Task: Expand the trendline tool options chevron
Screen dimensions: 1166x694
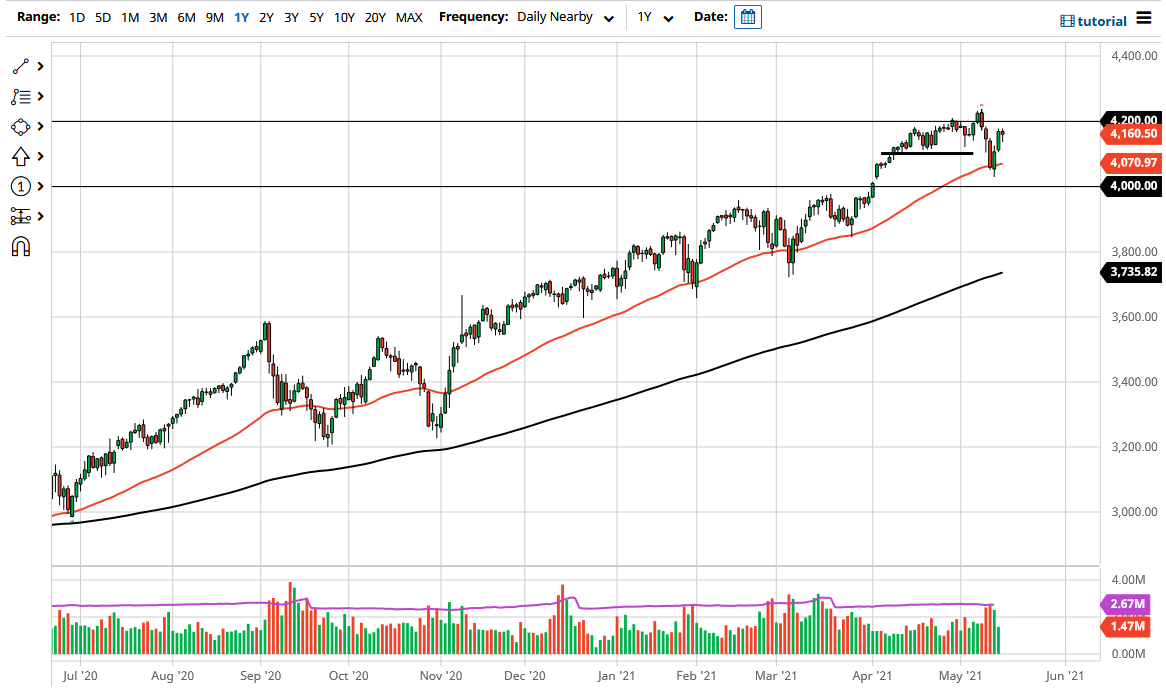Action: tap(40, 66)
